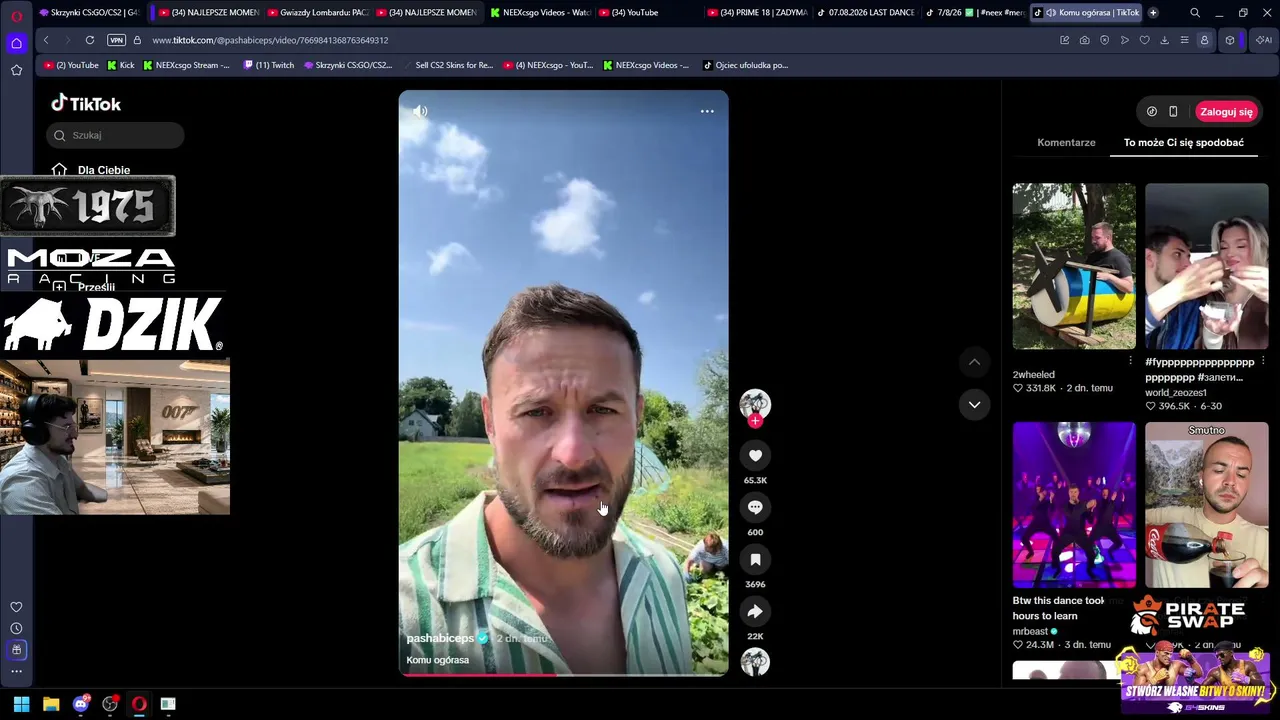Open File Explorer from the taskbar
The image size is (1280, 720).
[x=51, y=704]
